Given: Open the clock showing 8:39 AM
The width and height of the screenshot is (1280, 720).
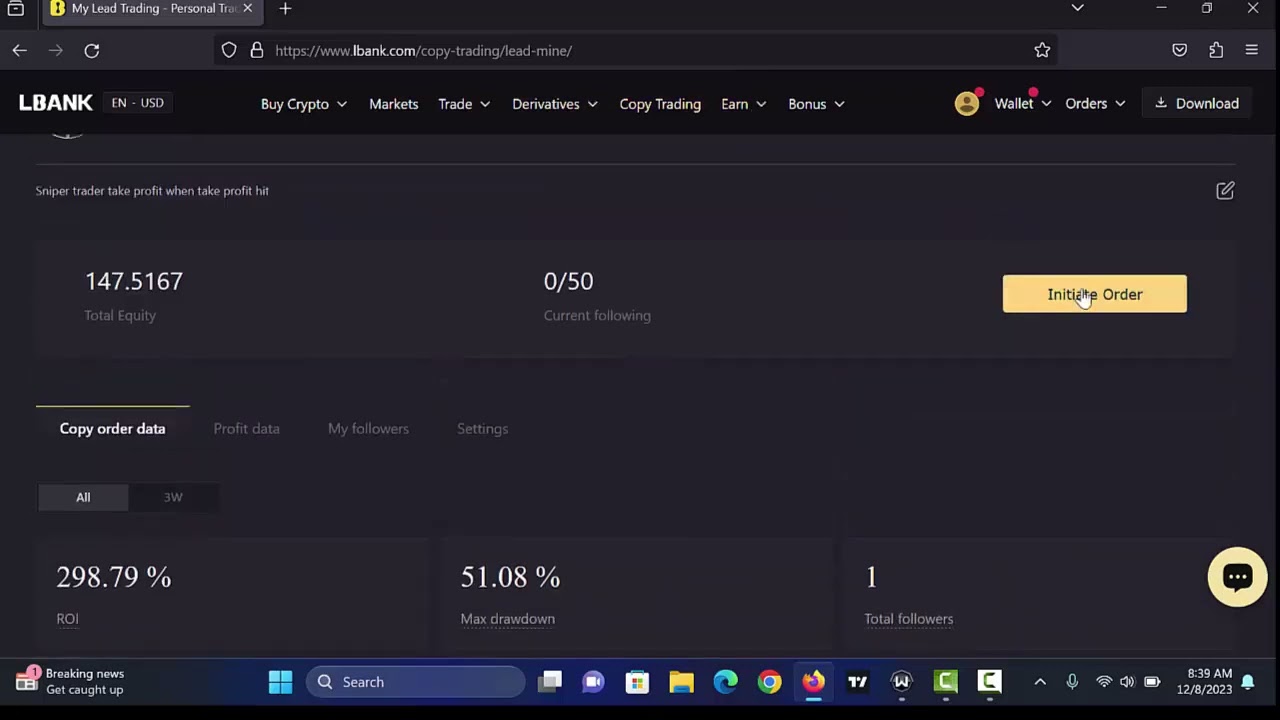Looking at the screenshot, I should 1204,681.
